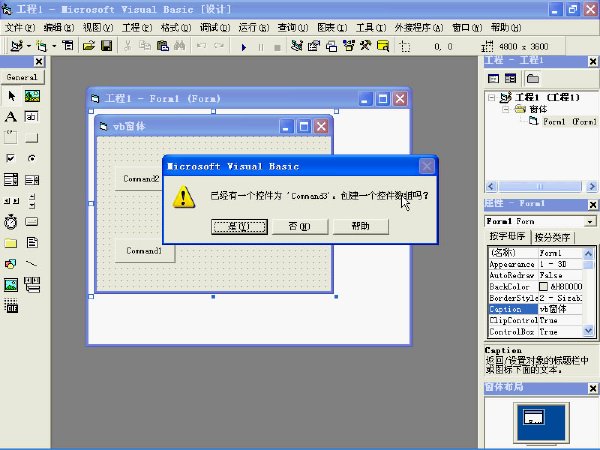Open the 工具(T) menu
This screenshot has height=450, width=600.
click(x=371, y=28)
